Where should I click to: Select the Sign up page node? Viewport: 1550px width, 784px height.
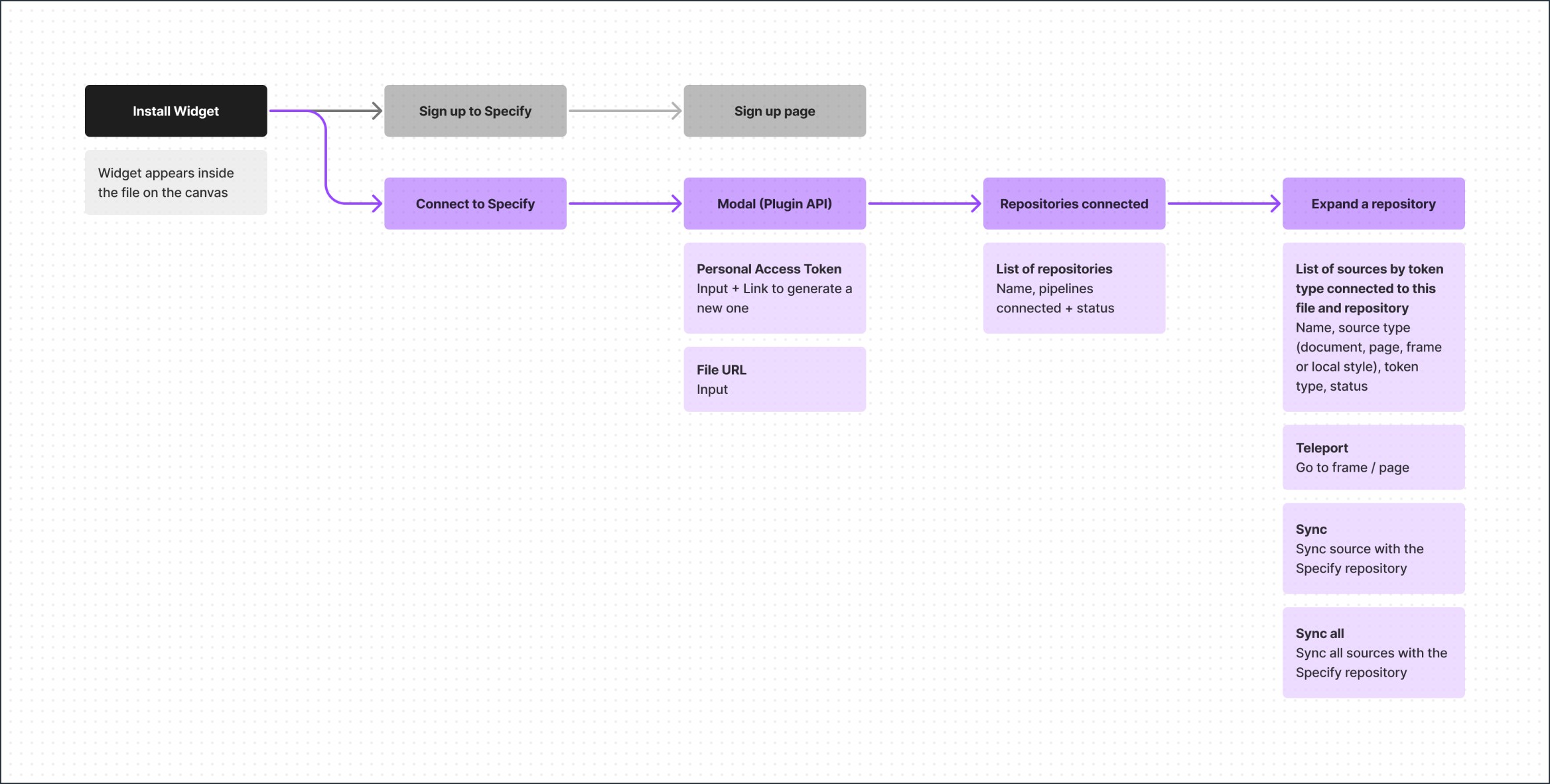pyautogui.click(x=775, y=111)
